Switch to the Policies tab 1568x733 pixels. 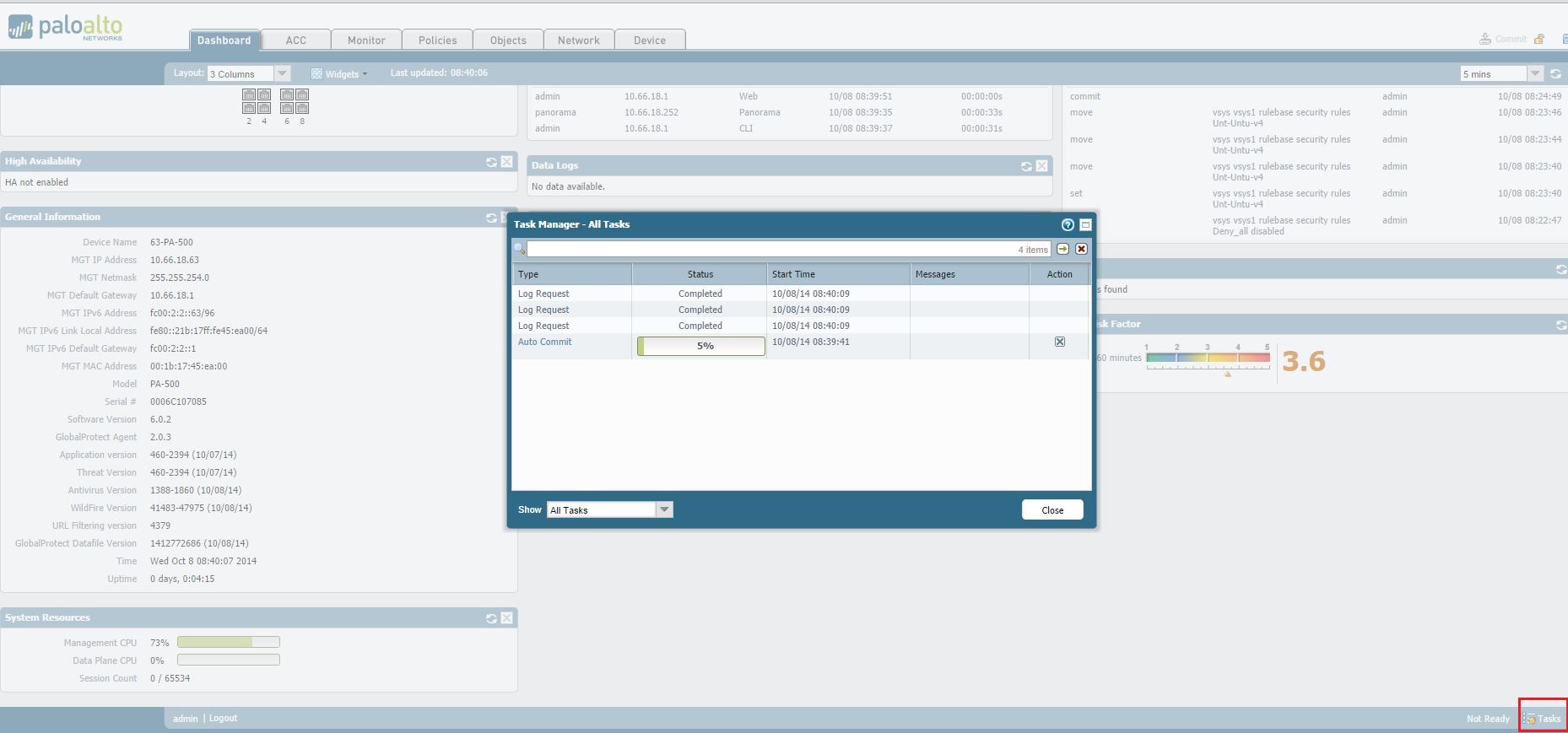[437, 40]
